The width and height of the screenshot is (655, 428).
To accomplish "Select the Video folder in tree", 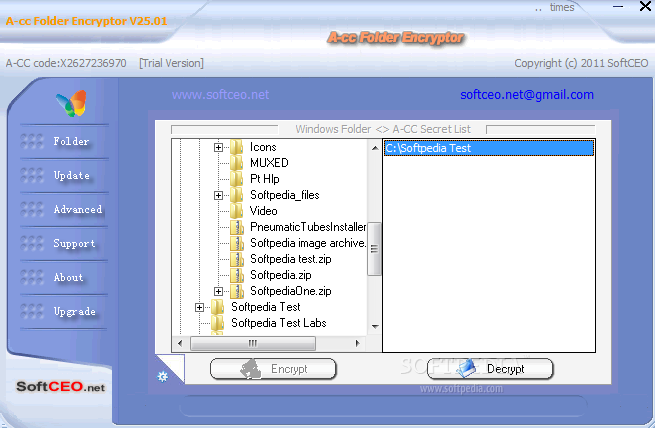I will tap(264, 211).
